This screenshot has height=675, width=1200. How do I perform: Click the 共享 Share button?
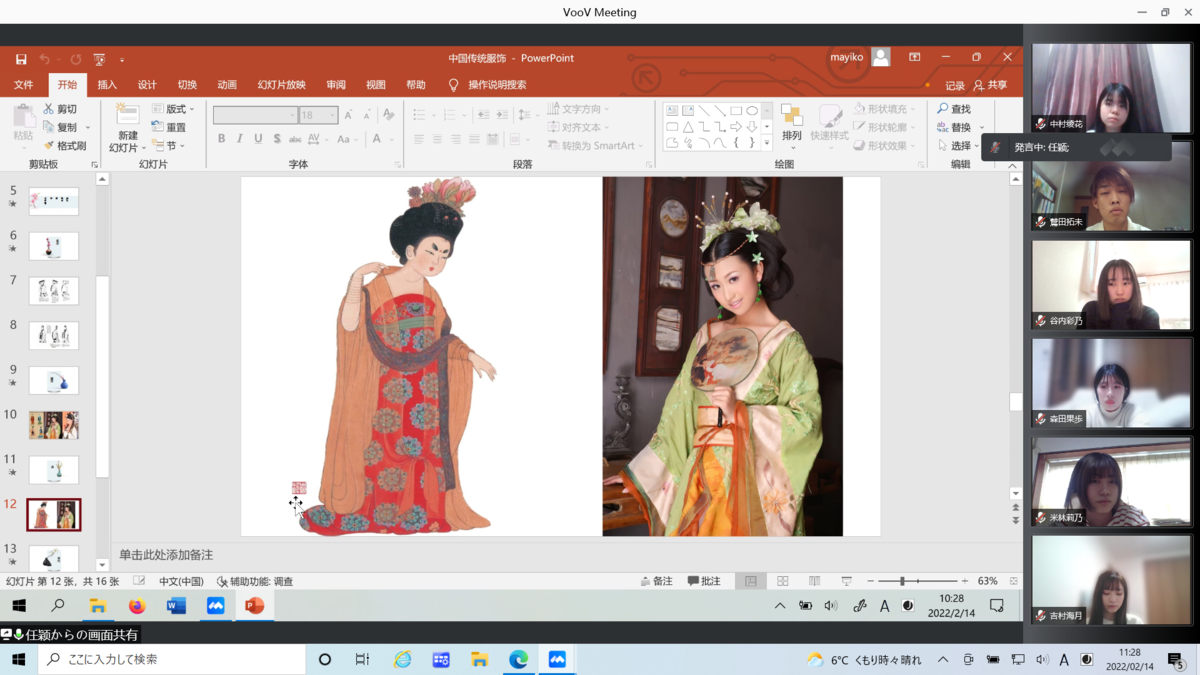pyautogui.click(x=990, y=86)
